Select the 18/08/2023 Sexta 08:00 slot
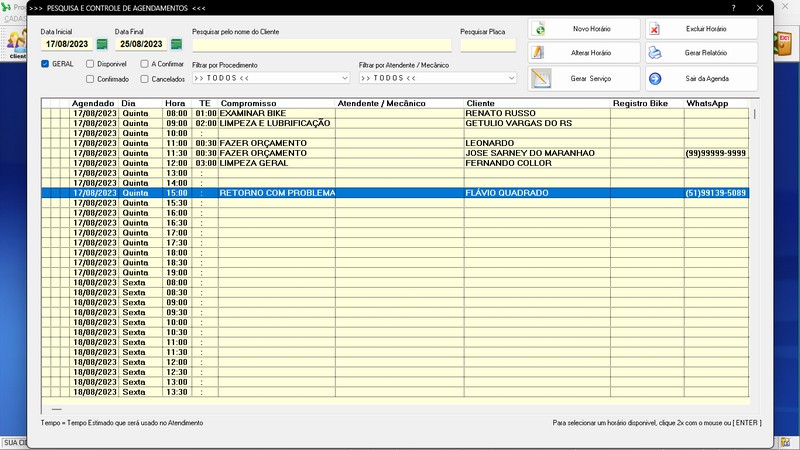The image size is (800, 450). tap(395, 283)
